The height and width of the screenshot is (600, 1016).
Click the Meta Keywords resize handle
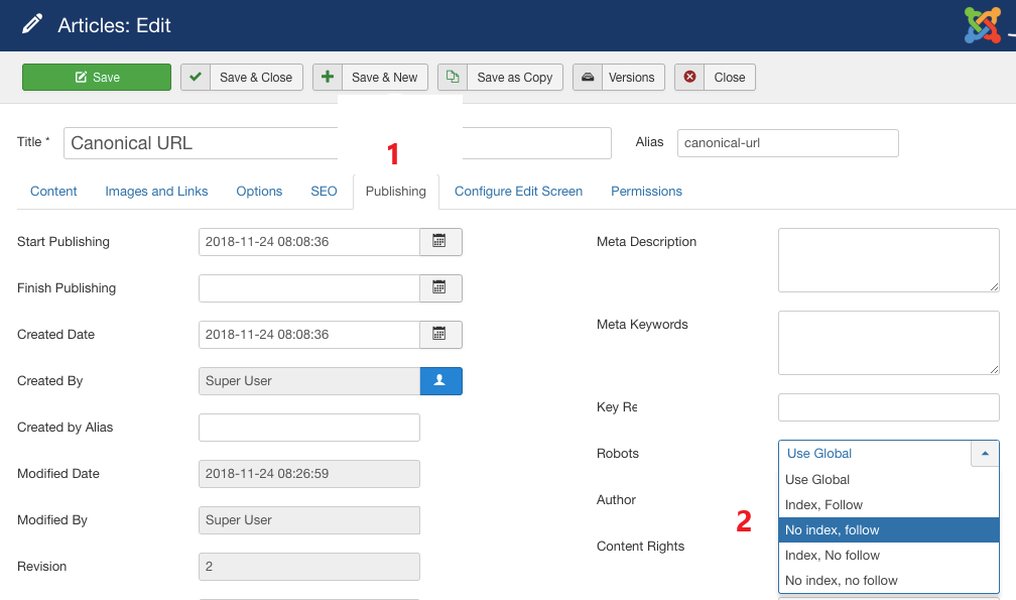[x=994, y=369]
